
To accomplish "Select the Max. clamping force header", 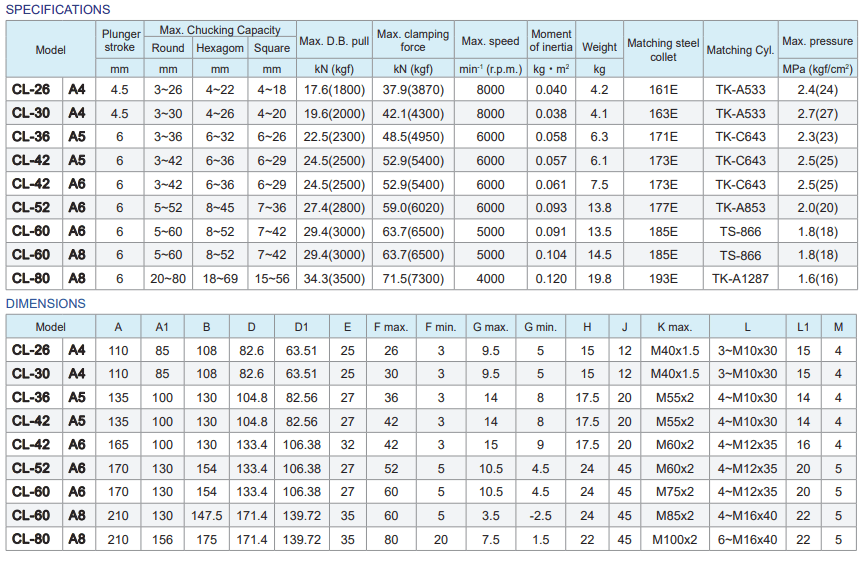I will click(x=412, y=41).
